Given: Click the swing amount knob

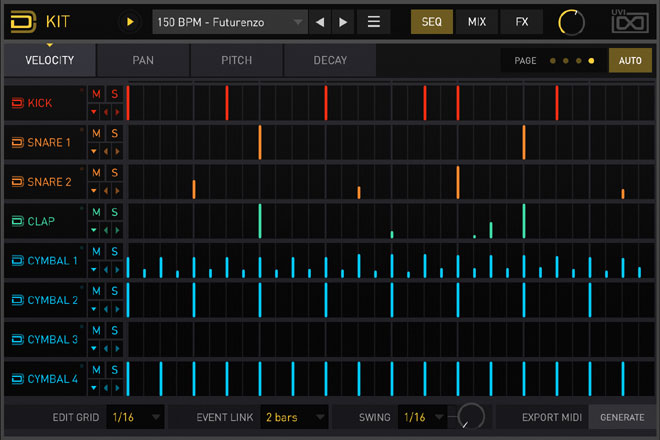Looking at the screenshot, I should [469, 415].
